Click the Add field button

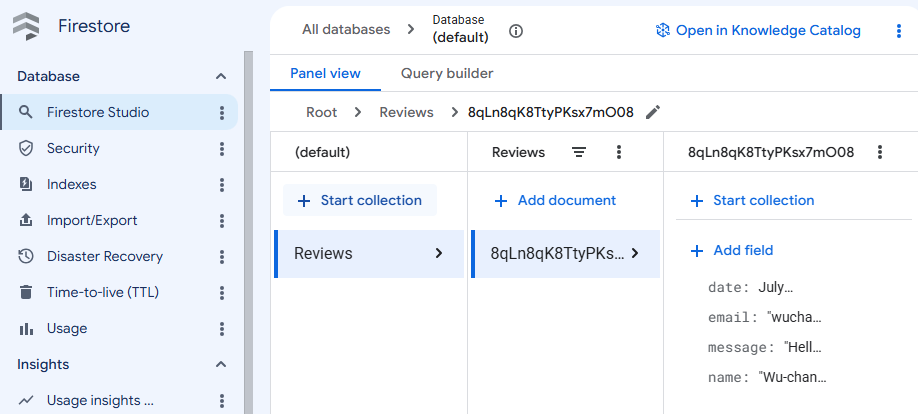click(731, 251)
